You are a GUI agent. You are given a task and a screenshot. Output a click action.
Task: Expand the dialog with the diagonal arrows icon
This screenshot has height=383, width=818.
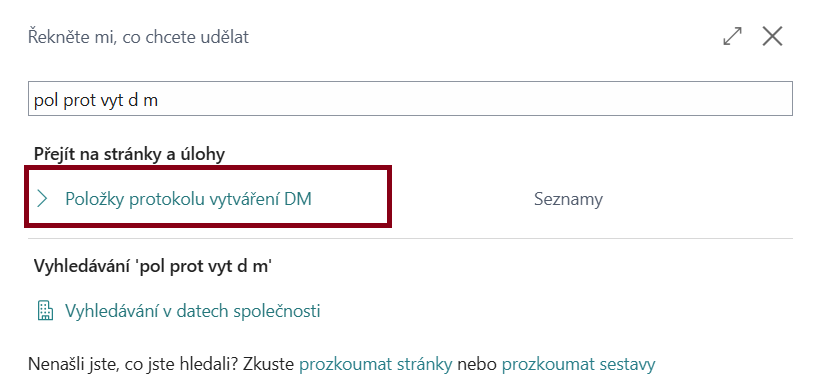(732, 37)
